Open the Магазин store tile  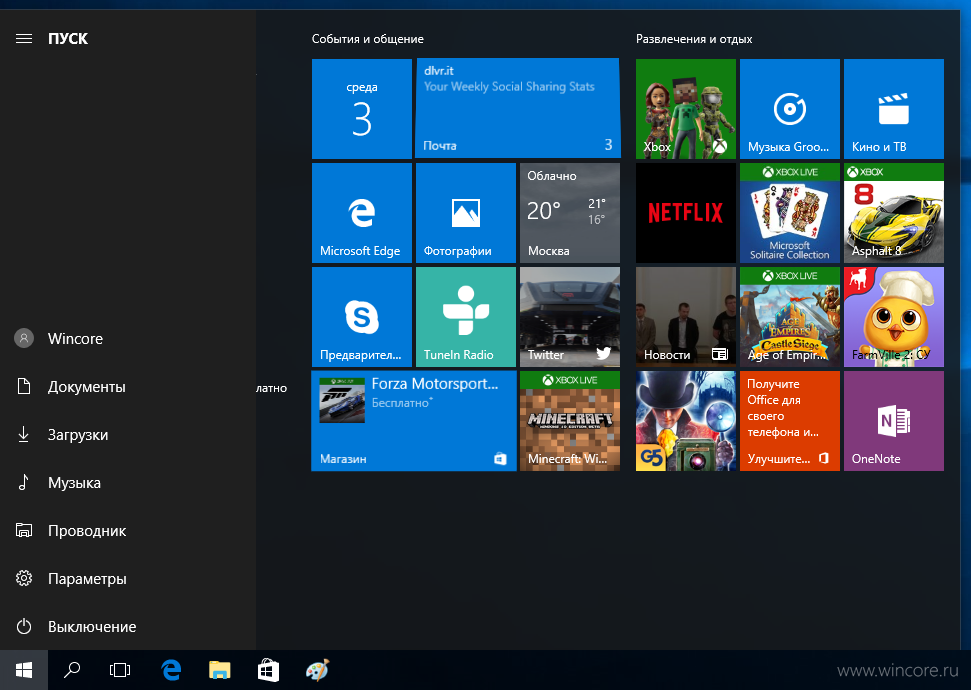pos(414,421)
